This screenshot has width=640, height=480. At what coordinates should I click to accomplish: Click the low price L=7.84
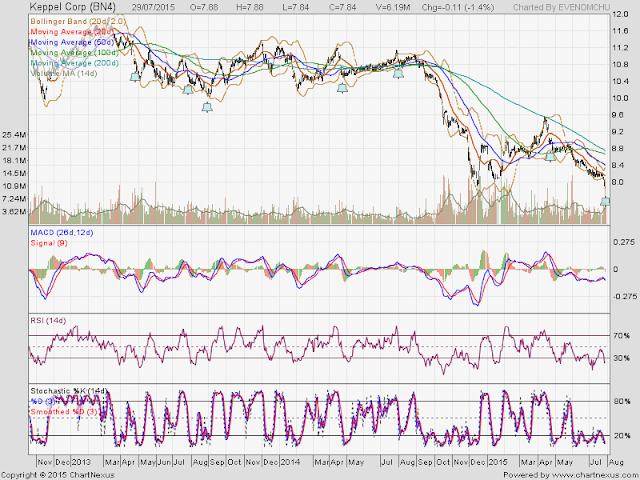pyautogui.click(x=296, y=7)
